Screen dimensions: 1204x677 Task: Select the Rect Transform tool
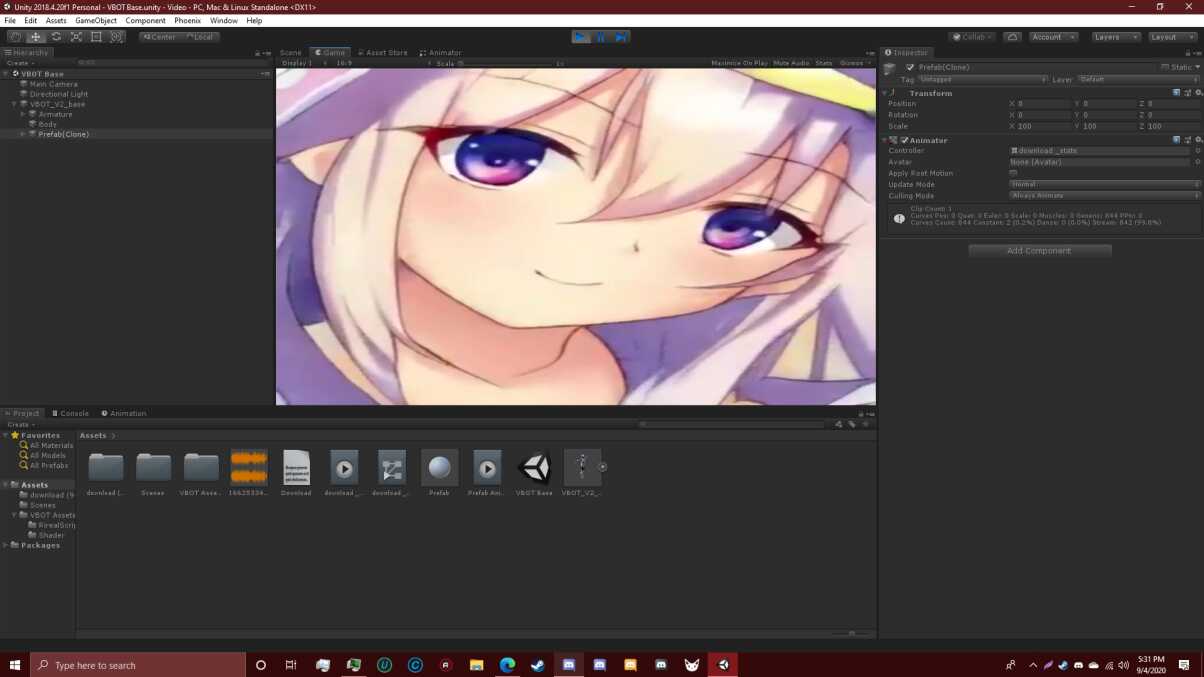[96, 37]
